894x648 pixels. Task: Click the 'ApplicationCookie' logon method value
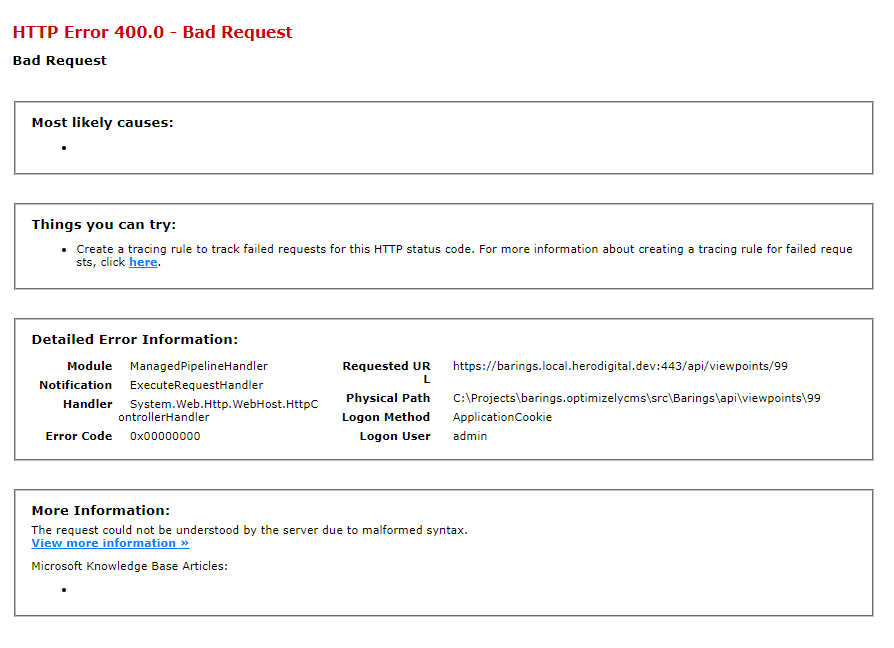[502, 417]
